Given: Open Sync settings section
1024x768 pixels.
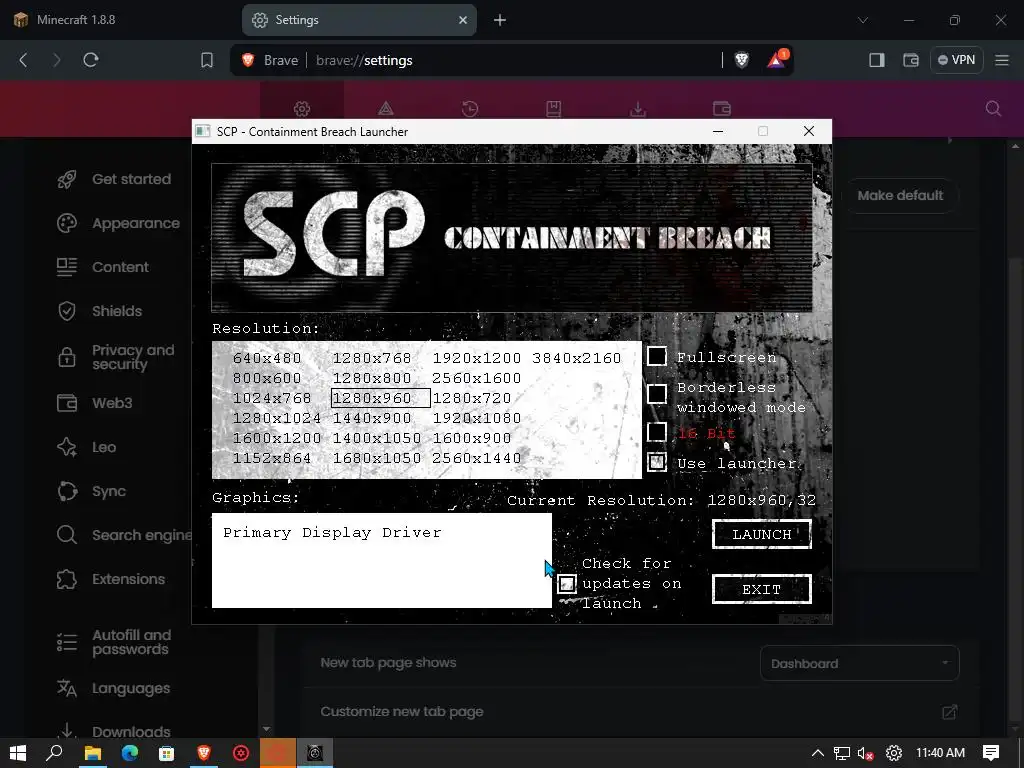Looking at the screenshot, I should click(91, 491).
